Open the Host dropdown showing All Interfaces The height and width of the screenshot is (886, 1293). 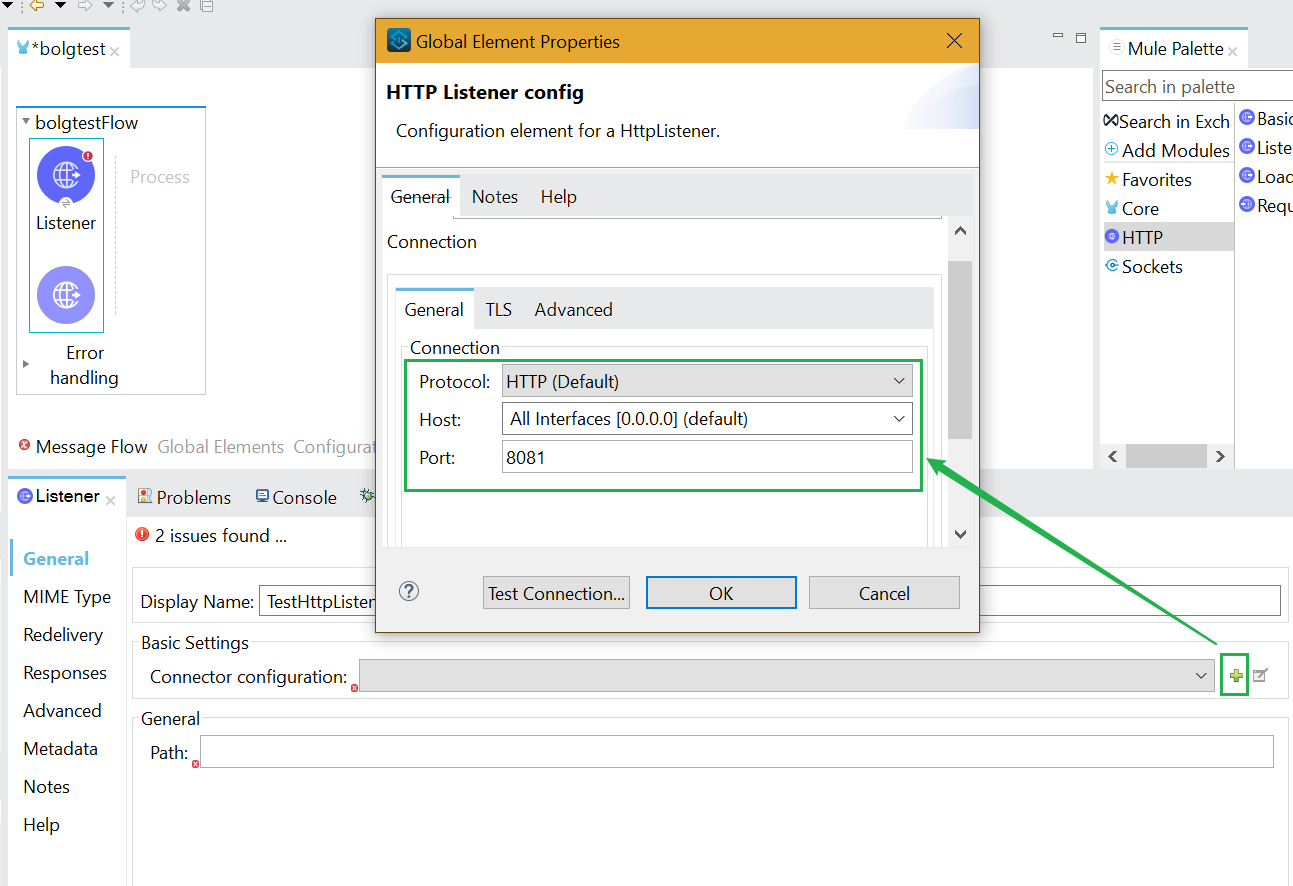click(707, 418)
